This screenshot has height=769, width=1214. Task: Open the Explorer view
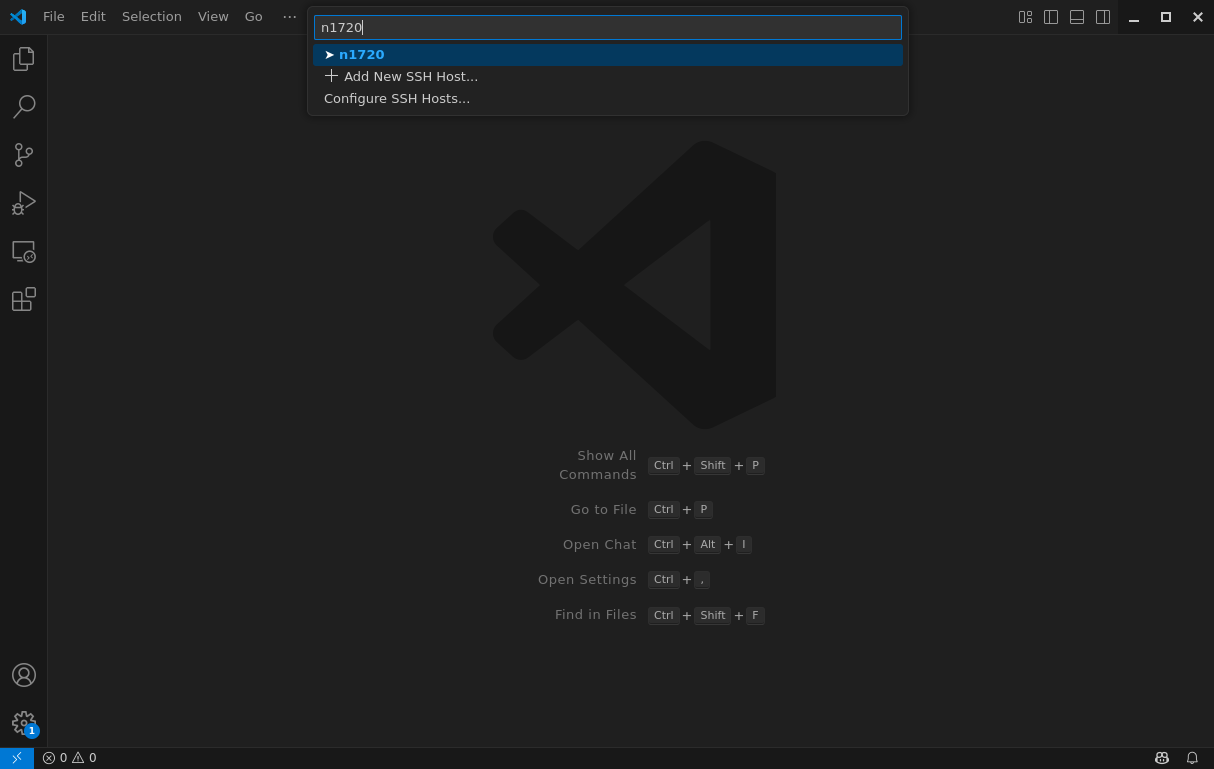pyautogui.click(x=24, y=59)
